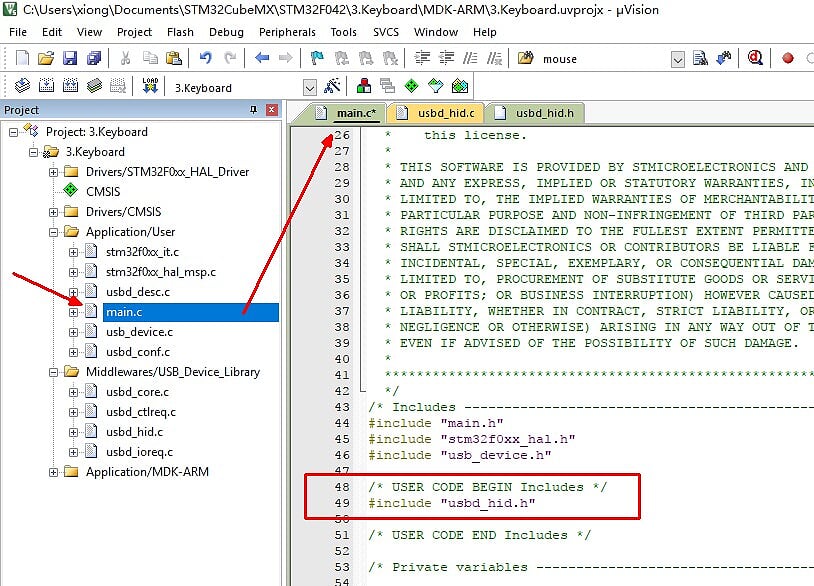Switch to the usbd_hid.c tab
This screenshot has height=586, width=814.
pos(435,113)
